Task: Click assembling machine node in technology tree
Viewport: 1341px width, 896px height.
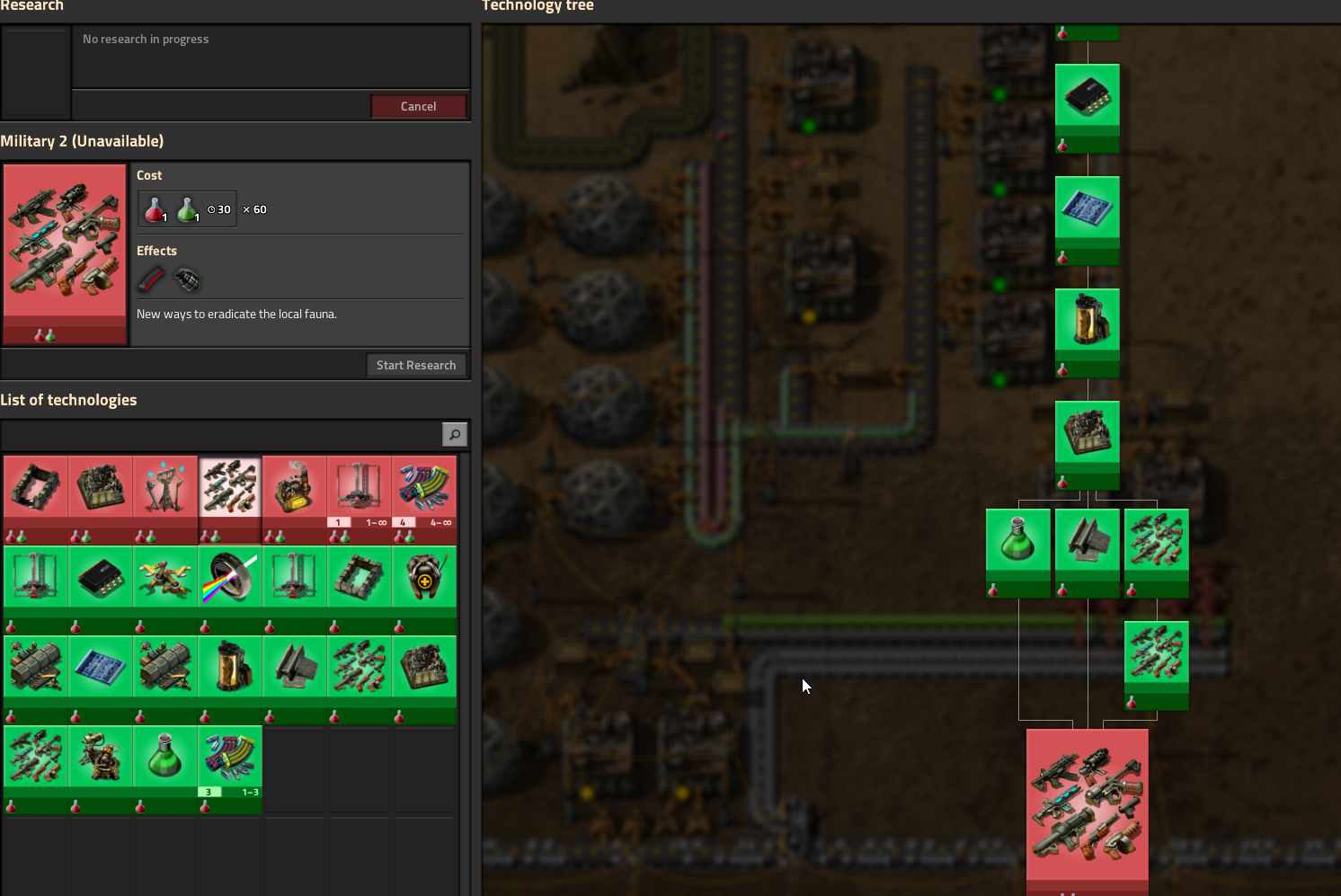Action: click(x=1088, y=445)
